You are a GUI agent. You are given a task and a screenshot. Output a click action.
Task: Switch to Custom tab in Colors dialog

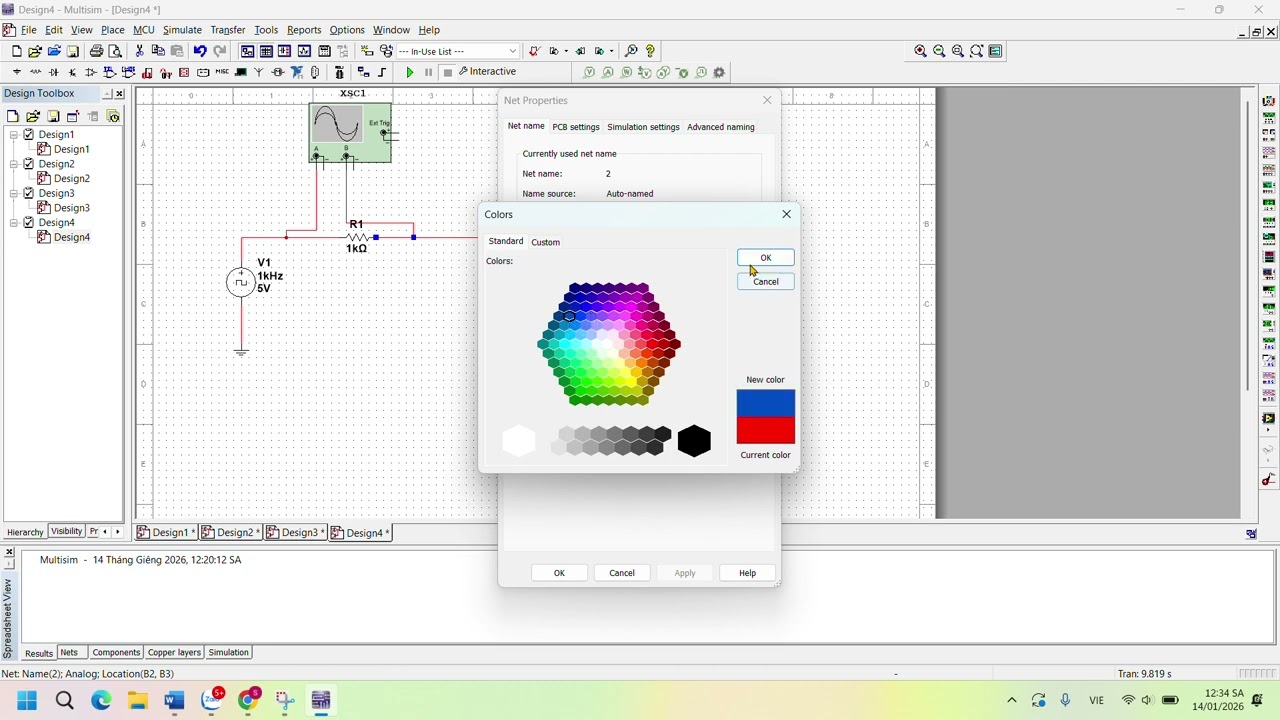pyautogui.click(x=545, y=242)
